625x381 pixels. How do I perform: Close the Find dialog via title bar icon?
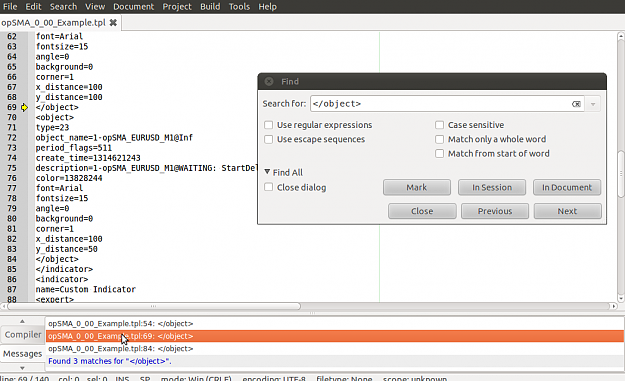[x=269, y=81]
